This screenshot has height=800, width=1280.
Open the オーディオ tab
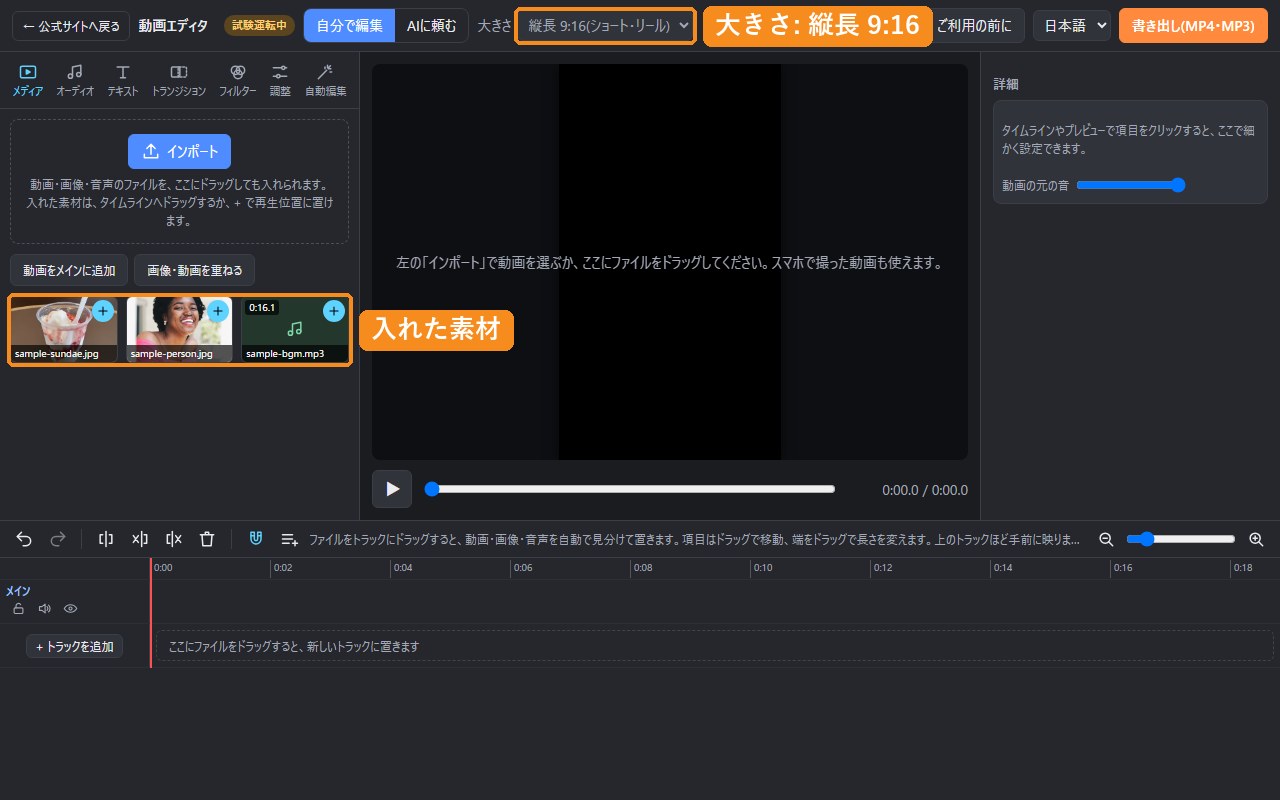[75, 80]
